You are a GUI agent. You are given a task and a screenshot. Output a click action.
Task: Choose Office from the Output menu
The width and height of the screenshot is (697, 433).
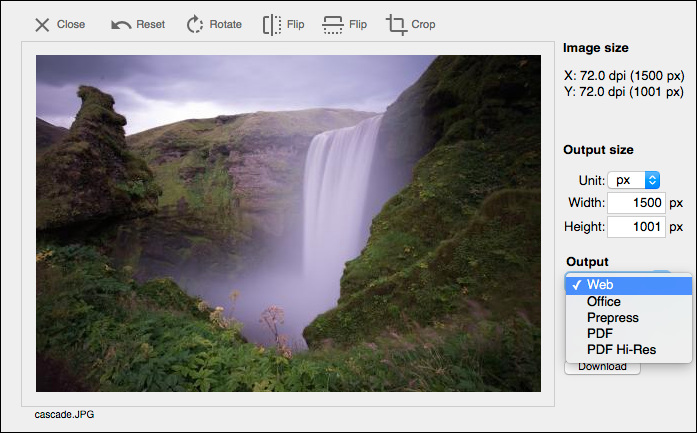(629, 301)
